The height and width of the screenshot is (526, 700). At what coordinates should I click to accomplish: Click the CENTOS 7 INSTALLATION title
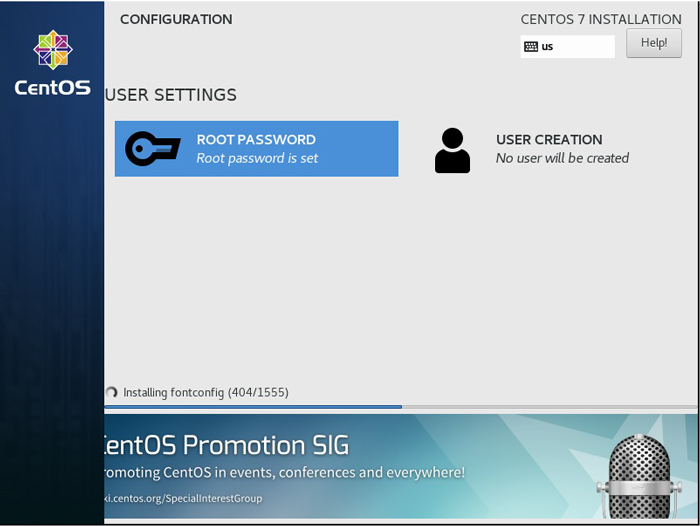coord(601,19)
